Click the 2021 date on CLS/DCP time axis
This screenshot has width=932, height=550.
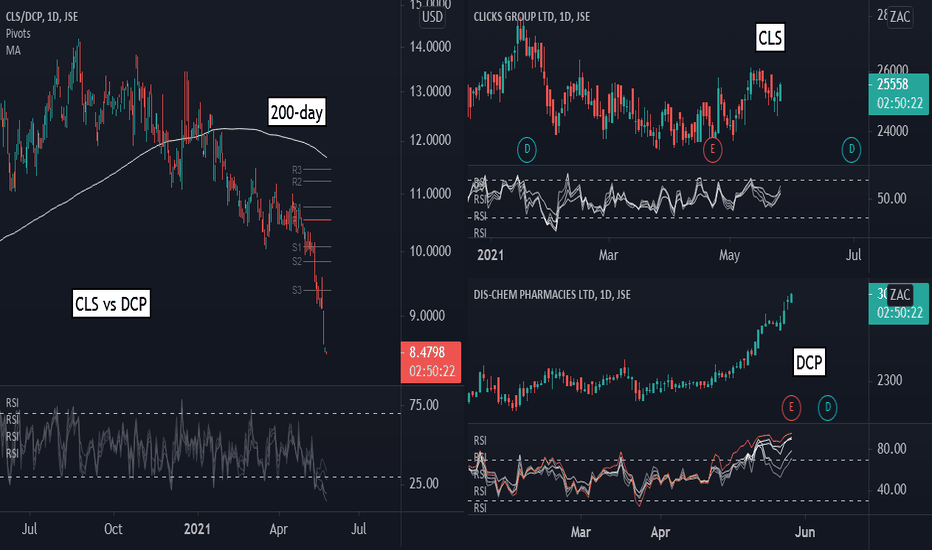[x=197, y=529]
